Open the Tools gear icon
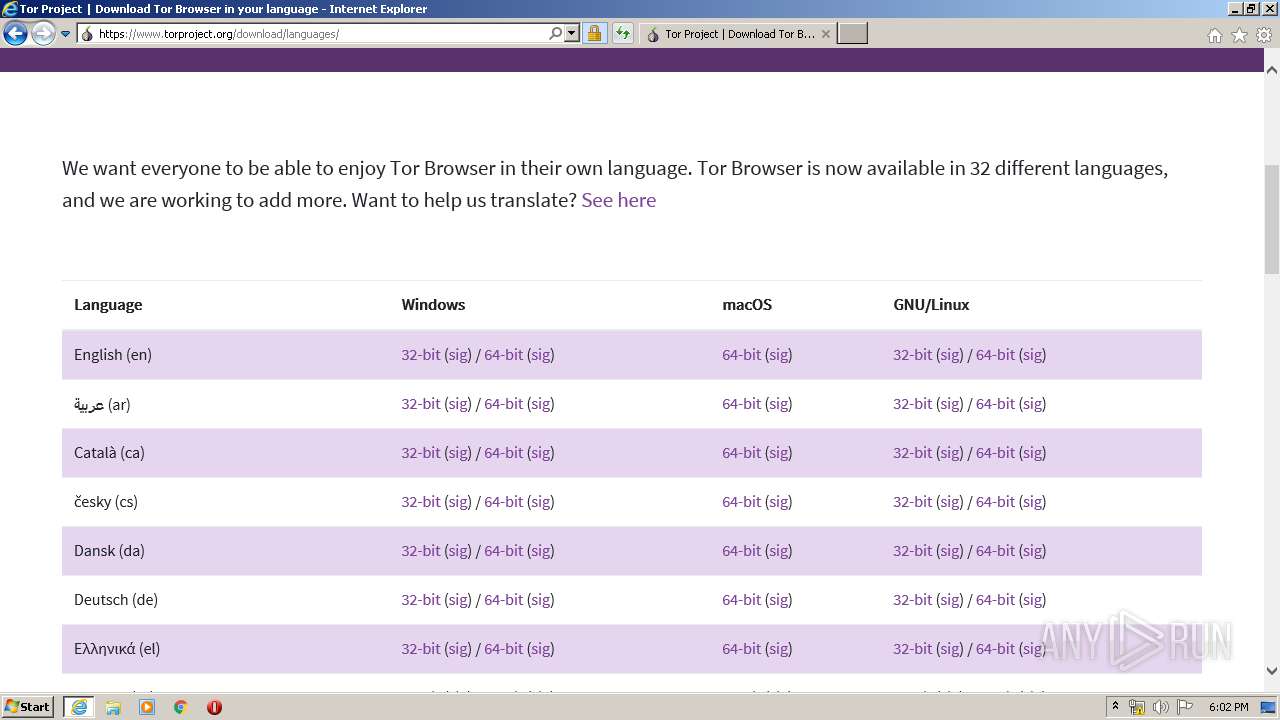1280x720 pixels. tap(1264, 35)
